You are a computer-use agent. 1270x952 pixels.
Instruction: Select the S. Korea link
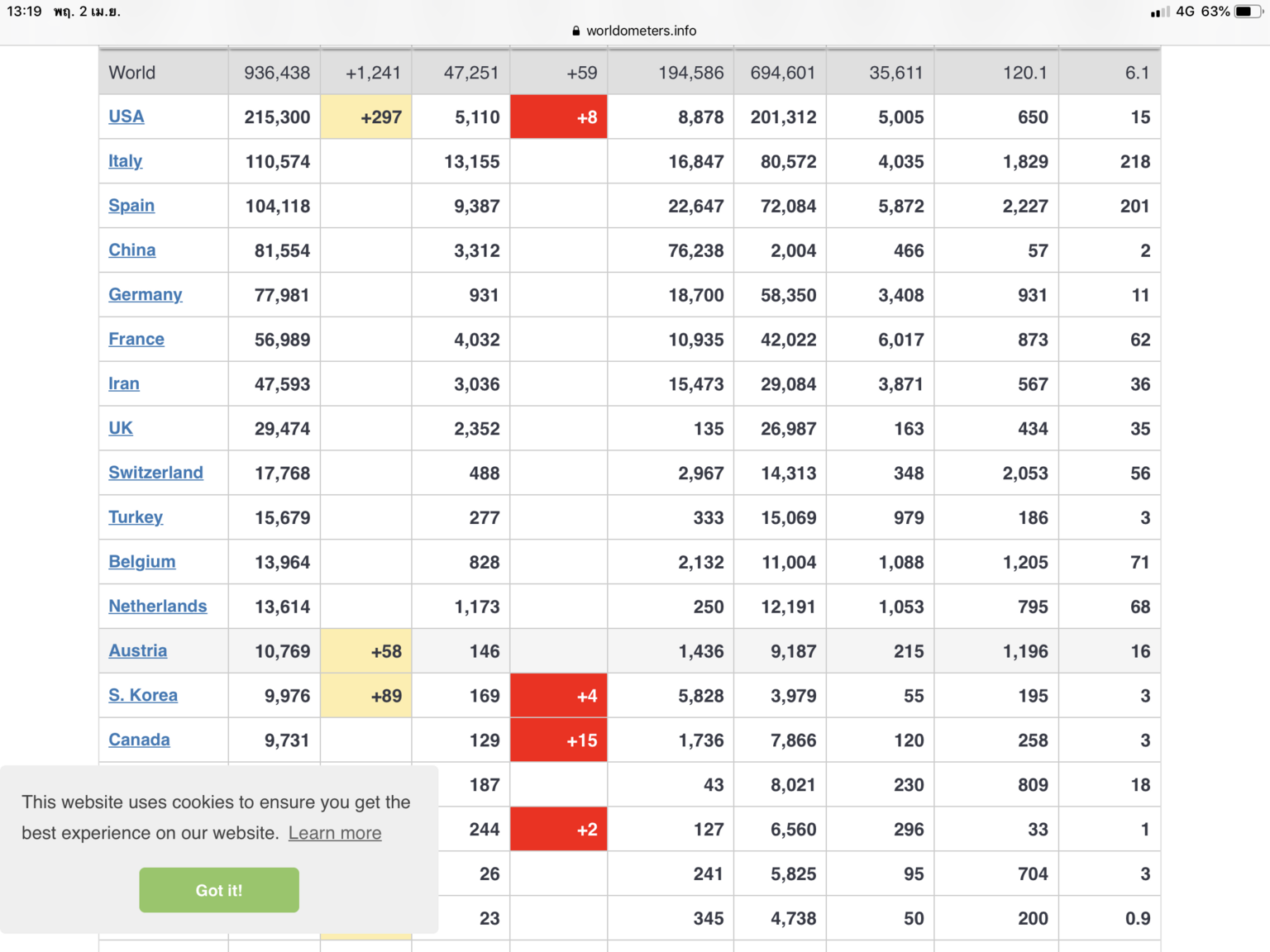[x=143, y=696]
